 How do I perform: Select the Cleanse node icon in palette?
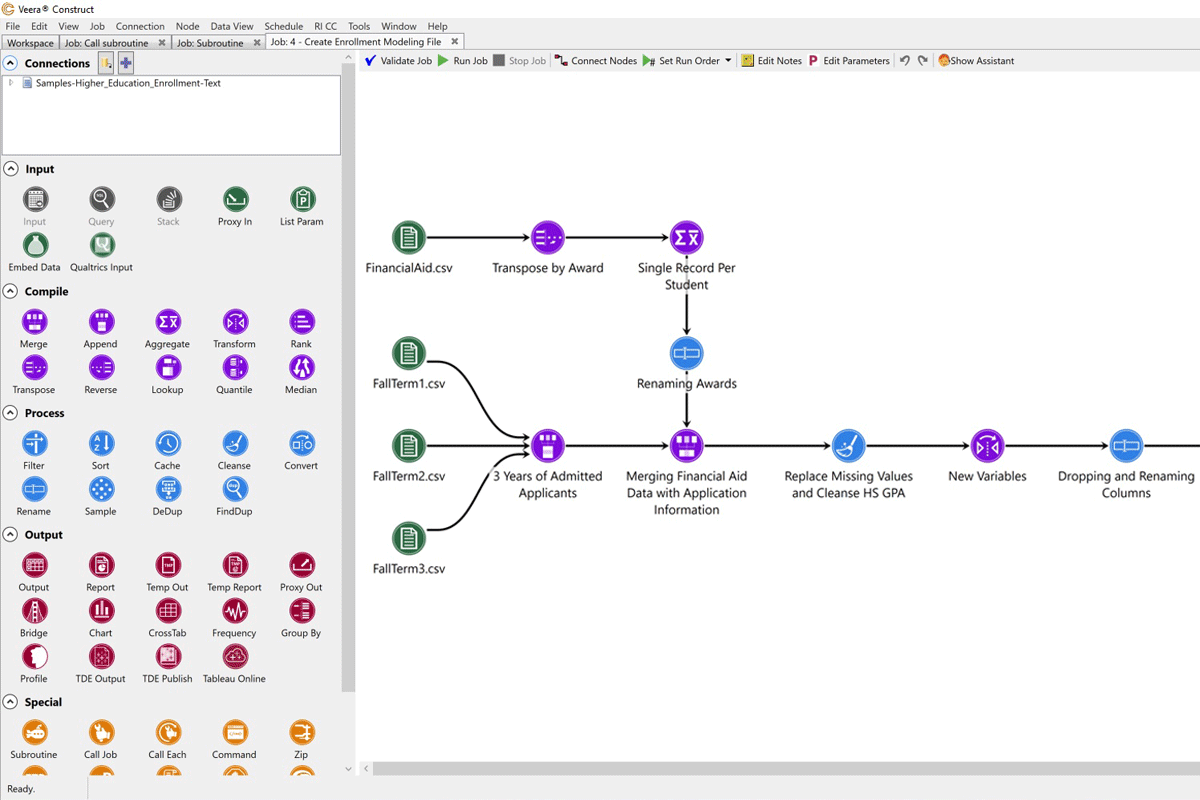click(235, 443)
